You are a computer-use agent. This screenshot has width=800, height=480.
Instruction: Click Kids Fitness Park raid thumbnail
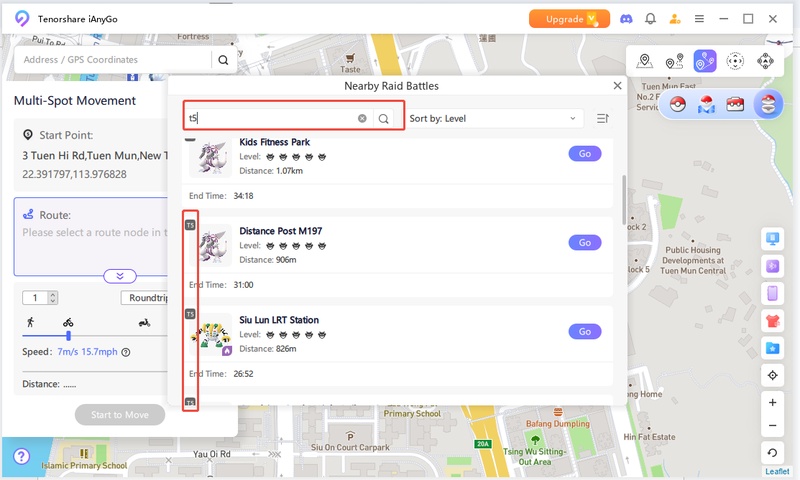tap(210, 158)
